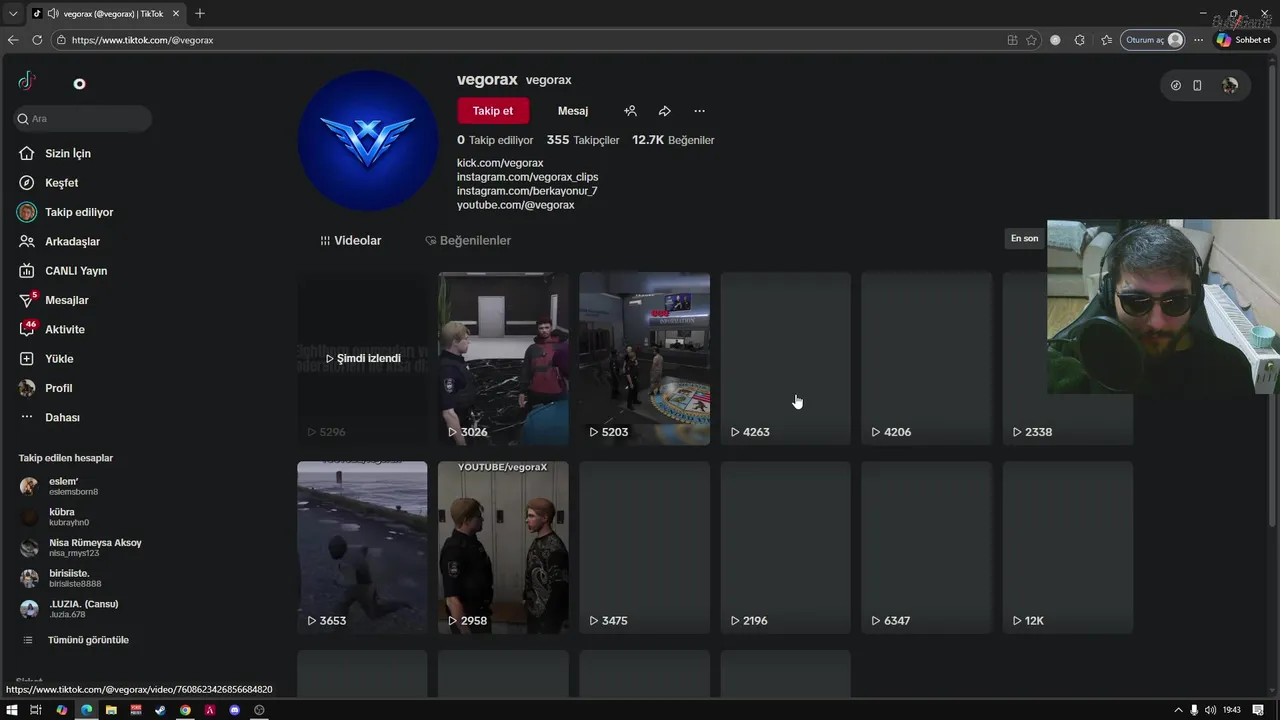The width and height of the screenshot is (1280, 720).
Task: Open the video with 3653 views
Action: 362,547
